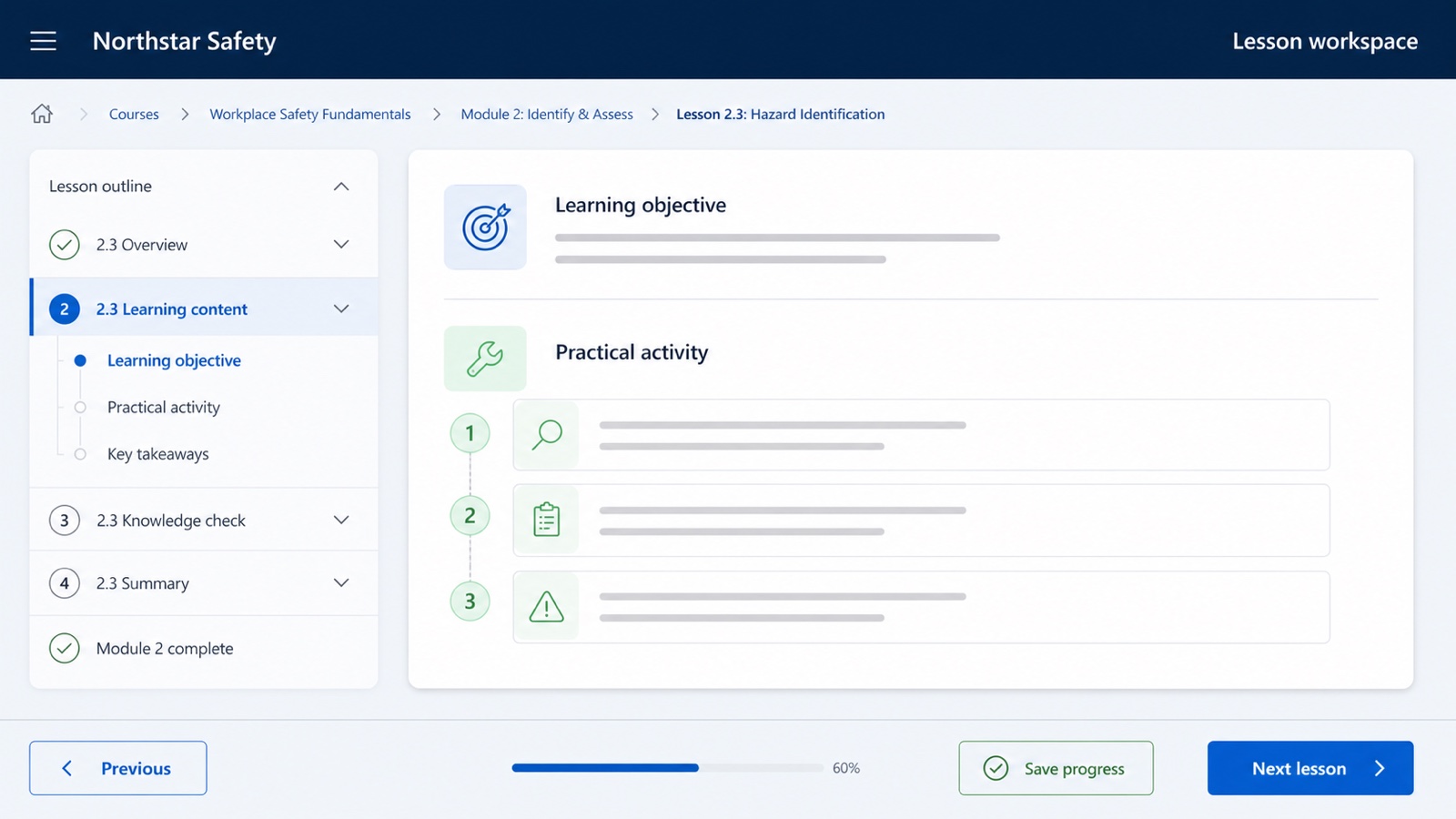Image resolution: width=1456 pixels, height=819 pixels.
Task: Click step number 2 circle in Practical activity
Action: click(470, 516)
